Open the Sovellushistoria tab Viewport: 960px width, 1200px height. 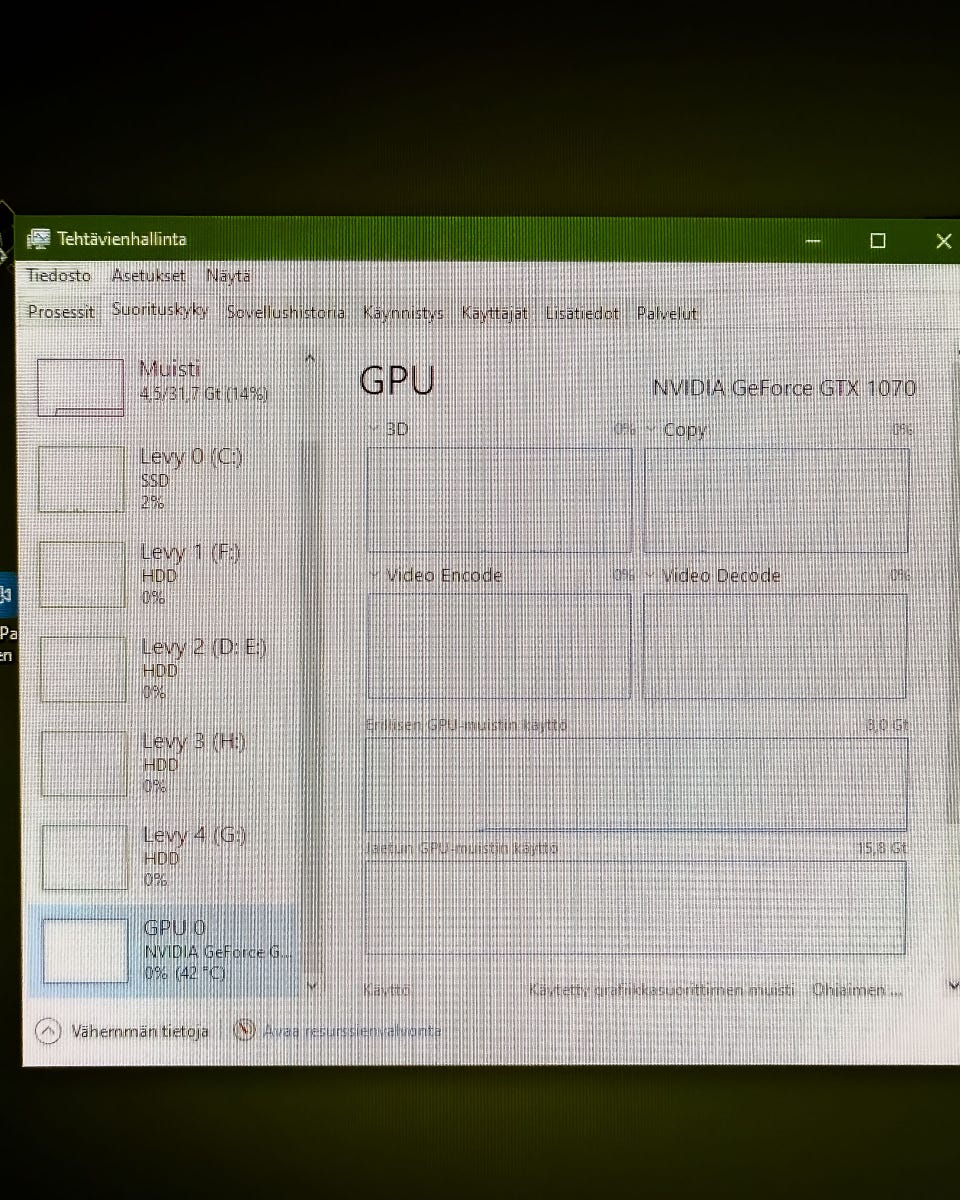click(x=285, y=312)
